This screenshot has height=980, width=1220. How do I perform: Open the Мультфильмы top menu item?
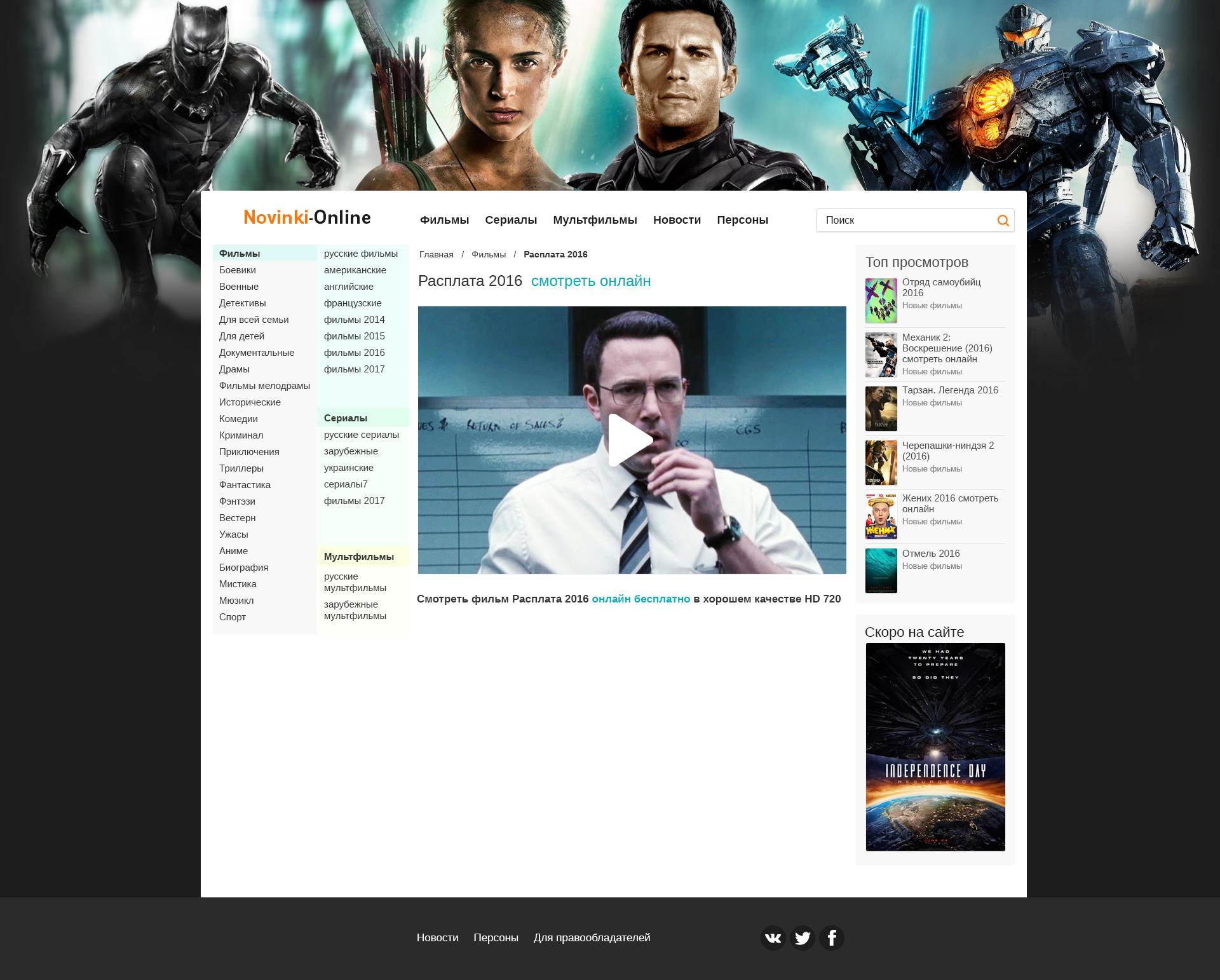595,220
